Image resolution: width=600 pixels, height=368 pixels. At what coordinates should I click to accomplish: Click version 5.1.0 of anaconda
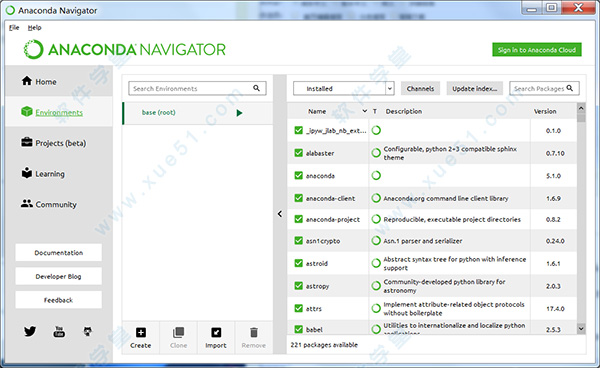coord(553,176)
